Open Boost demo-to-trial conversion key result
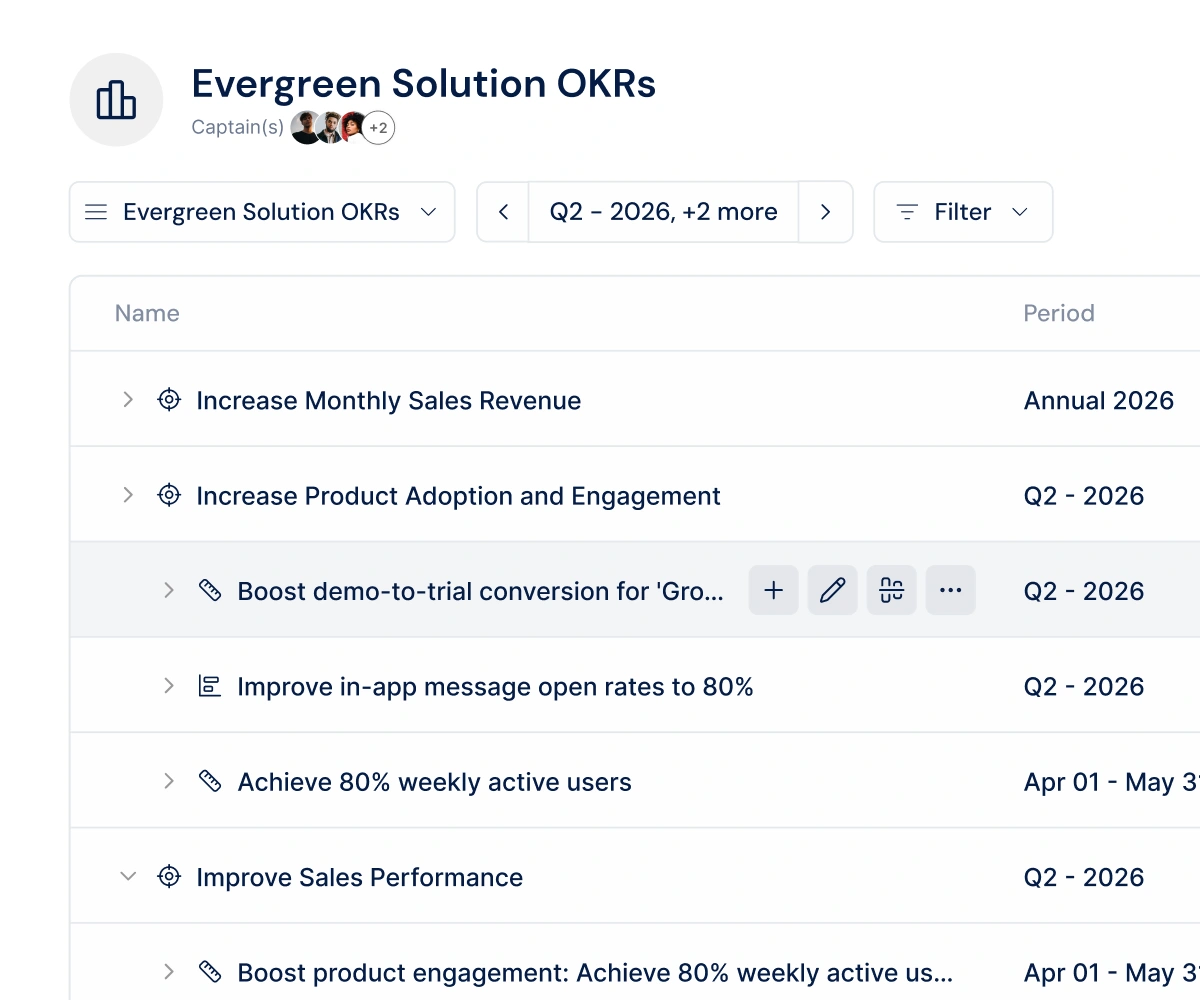1200x1000 pixels. pos(481,591)
